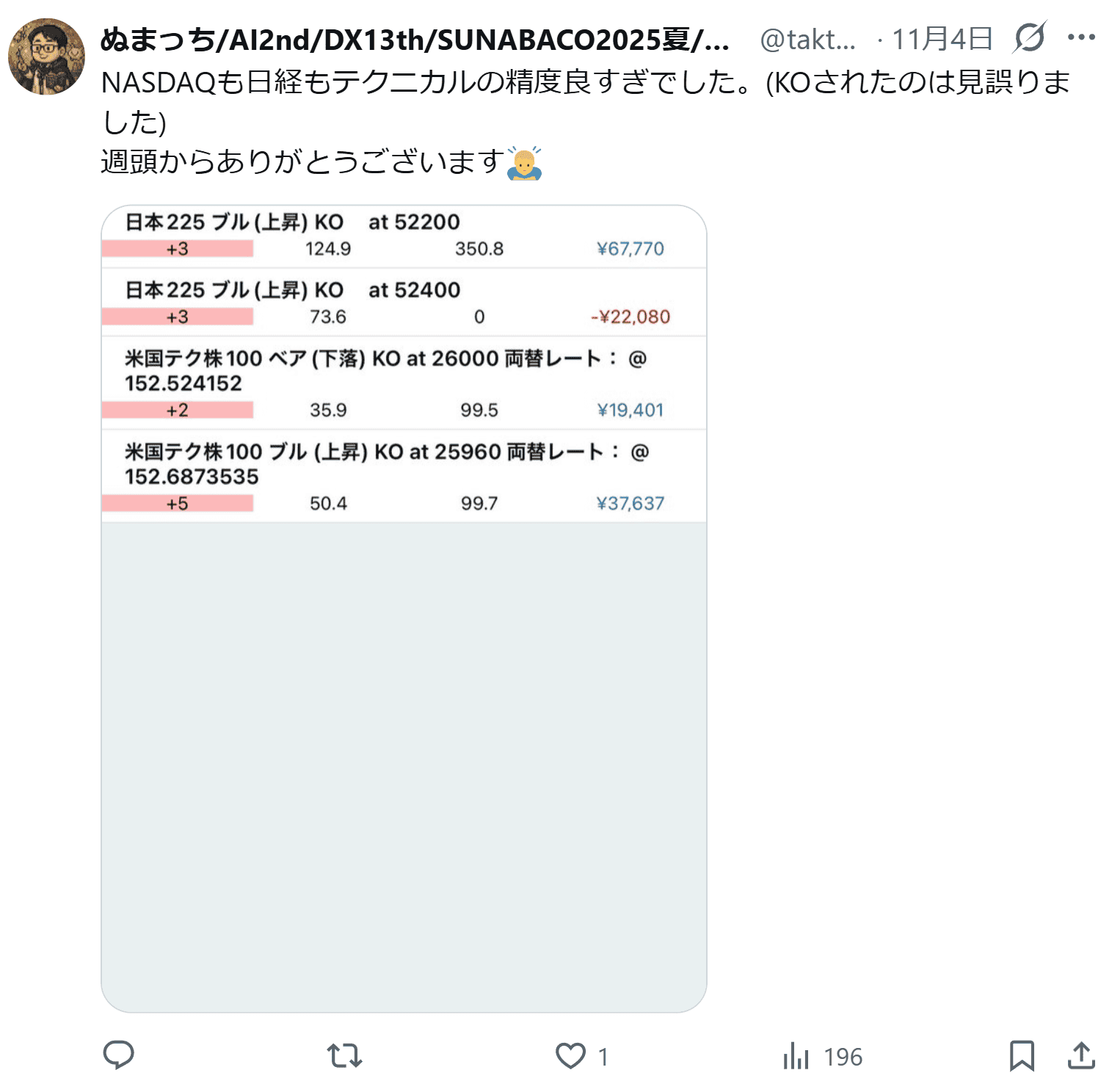
Task: Select the 日本225 ブル KO at 52400 row
Action: pos(404,302)
